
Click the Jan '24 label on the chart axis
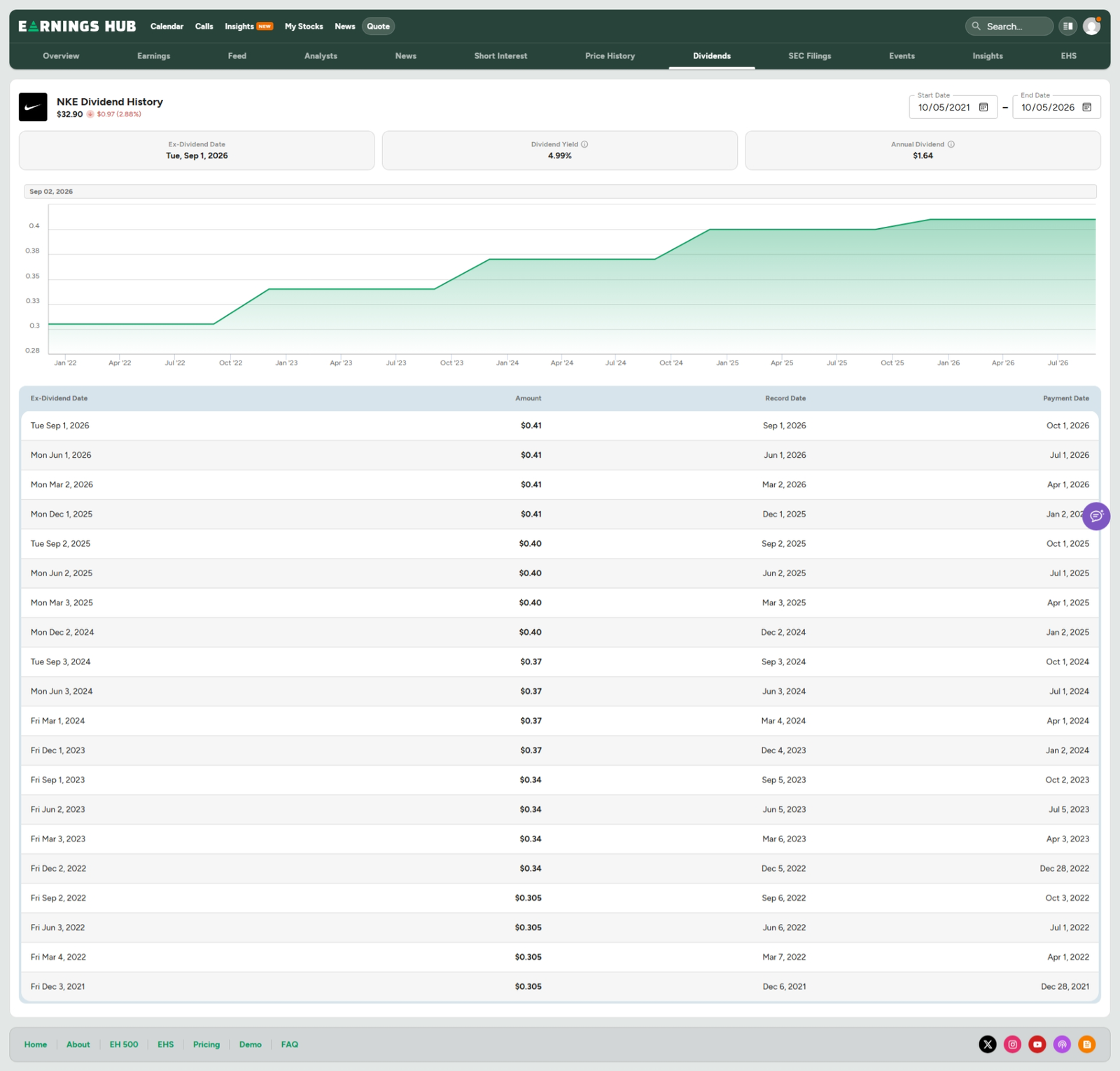(507, 363)
